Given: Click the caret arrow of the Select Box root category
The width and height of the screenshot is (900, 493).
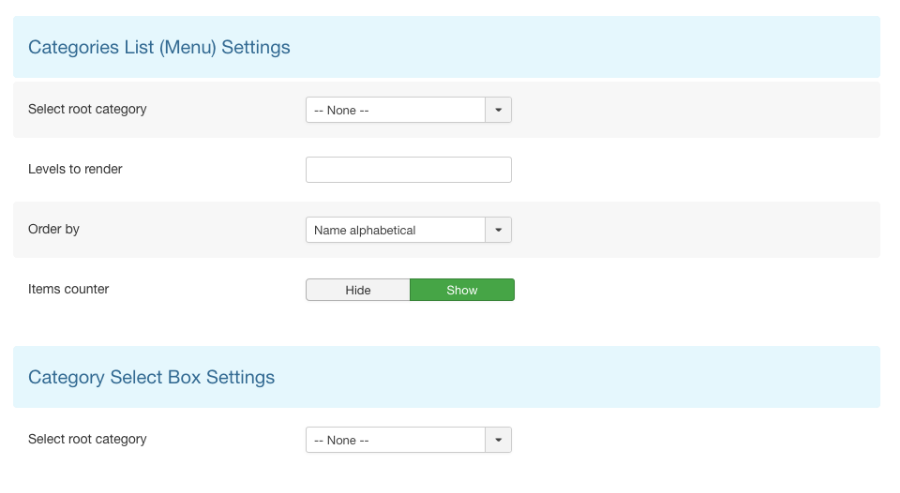Looking at the screenshot, I should point(498,440).
